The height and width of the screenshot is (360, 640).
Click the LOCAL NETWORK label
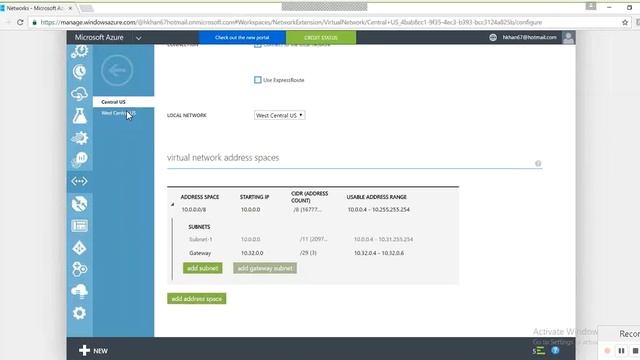[187, 116]
